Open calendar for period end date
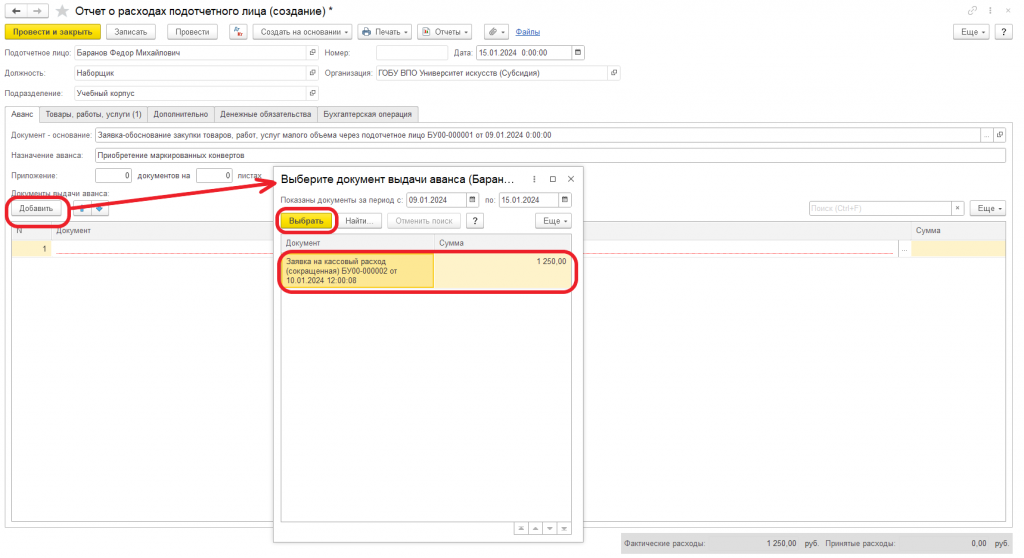The image size is (1024, 558). [x=565, y=200]
